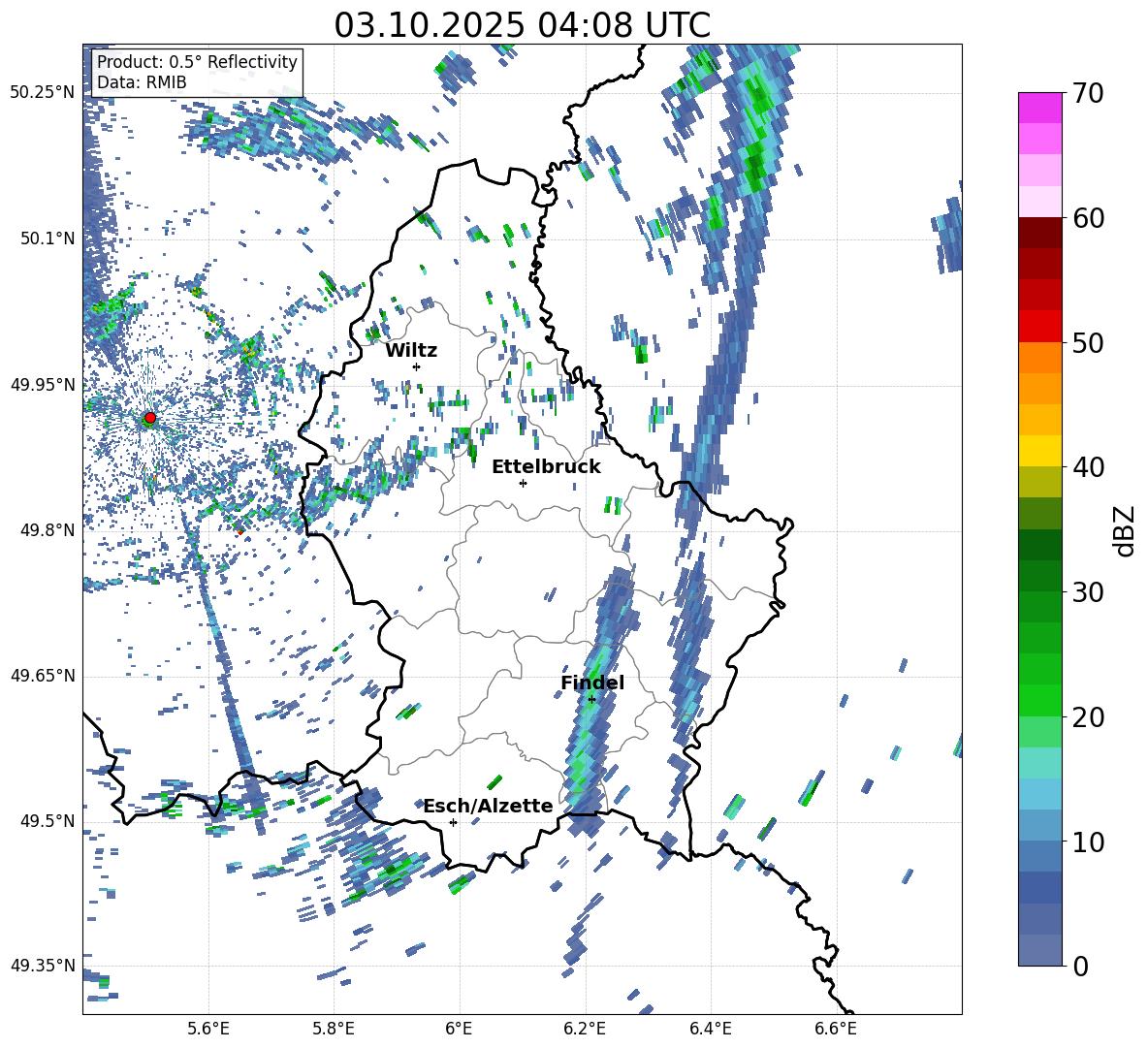
Task: Pick the olive swatch just below 40 dBZ
Action: coord(1039,482)
